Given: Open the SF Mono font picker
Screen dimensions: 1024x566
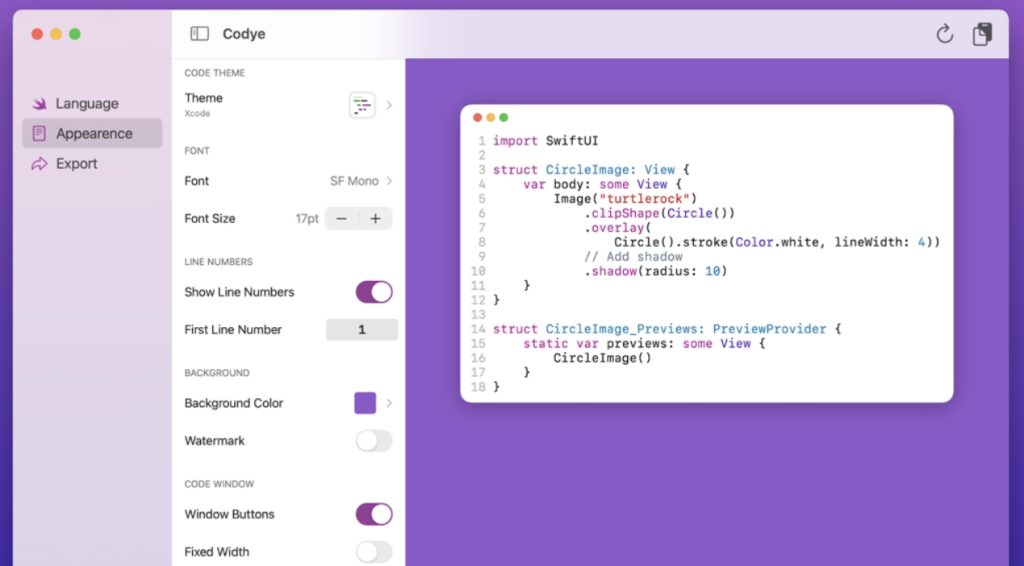Looking at the screenshot, I should [354, 181].
